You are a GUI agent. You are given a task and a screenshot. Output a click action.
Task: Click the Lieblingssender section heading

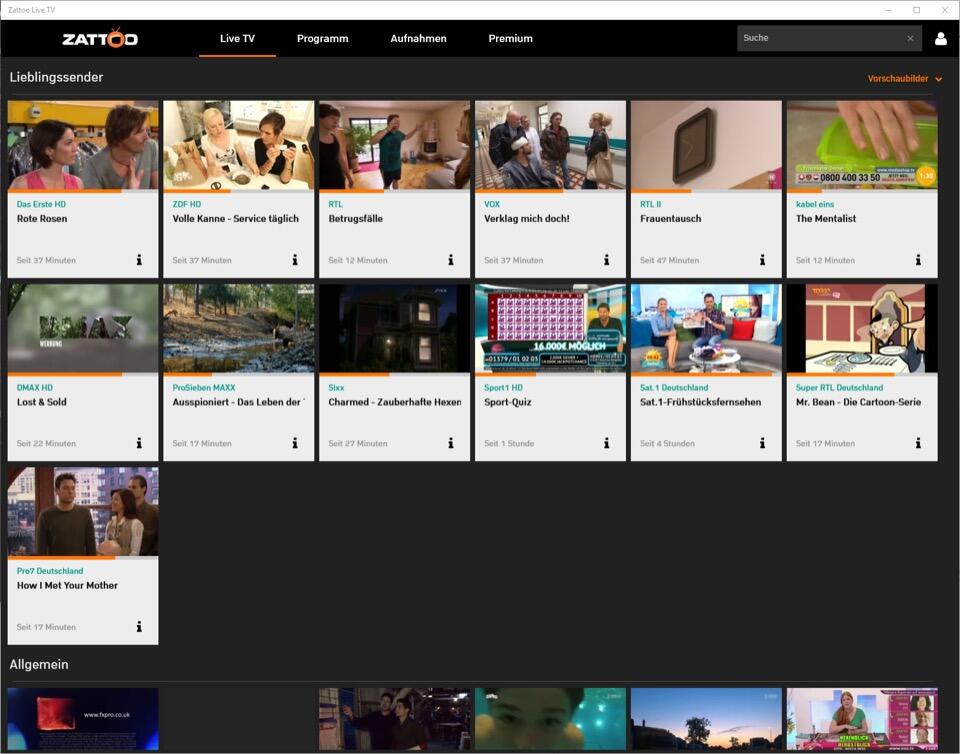(x=56, y=77)
